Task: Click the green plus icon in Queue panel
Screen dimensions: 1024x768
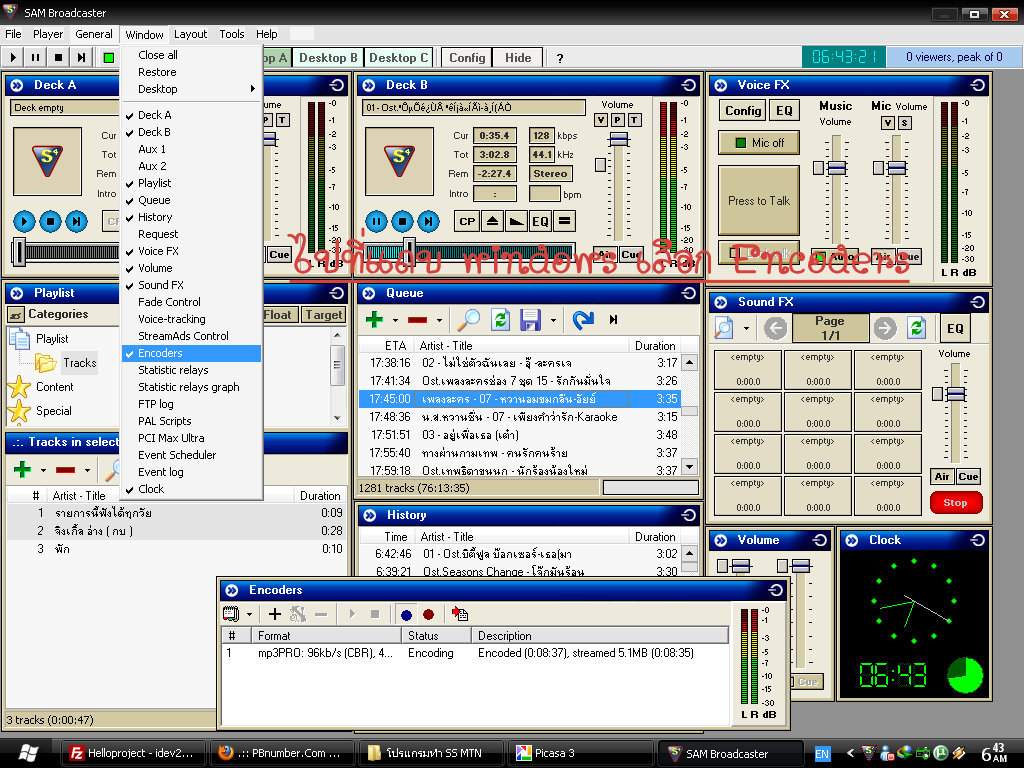Action: 374,320
